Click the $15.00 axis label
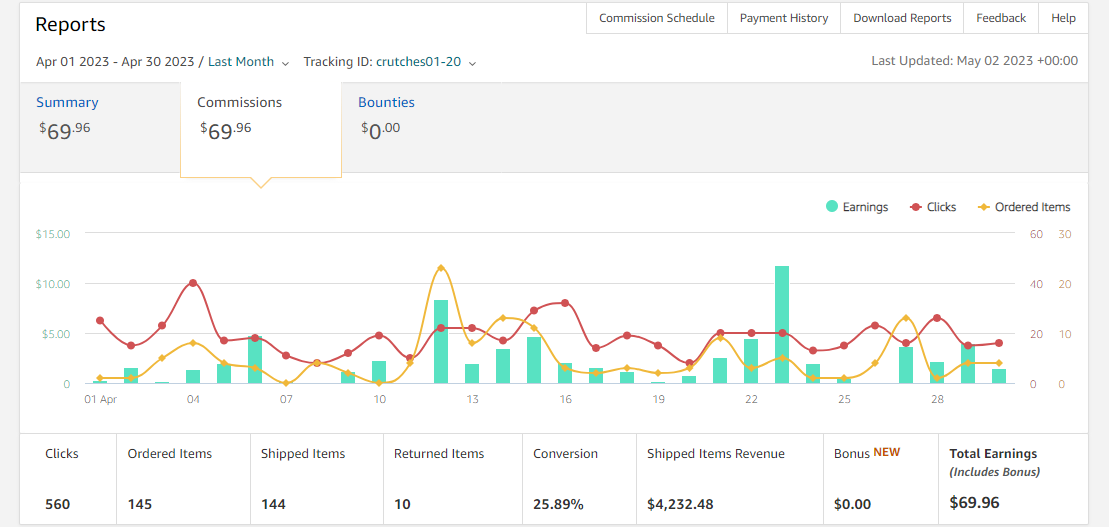 [x=53, y=233]
